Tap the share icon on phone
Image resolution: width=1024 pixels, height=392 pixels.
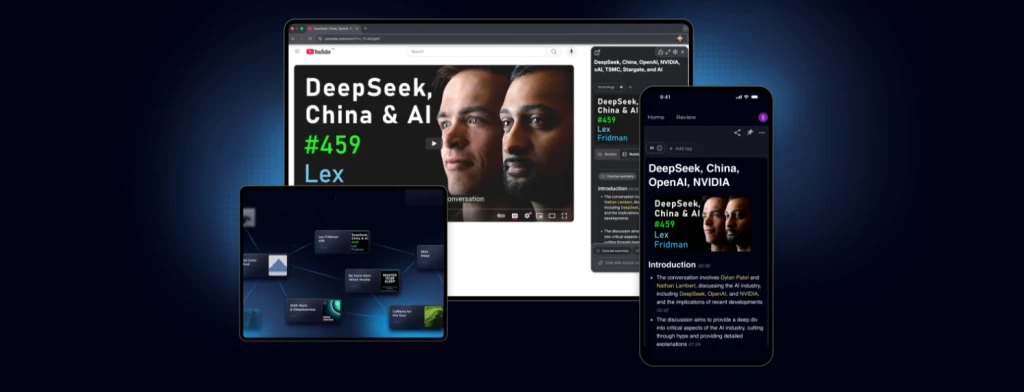737,133
